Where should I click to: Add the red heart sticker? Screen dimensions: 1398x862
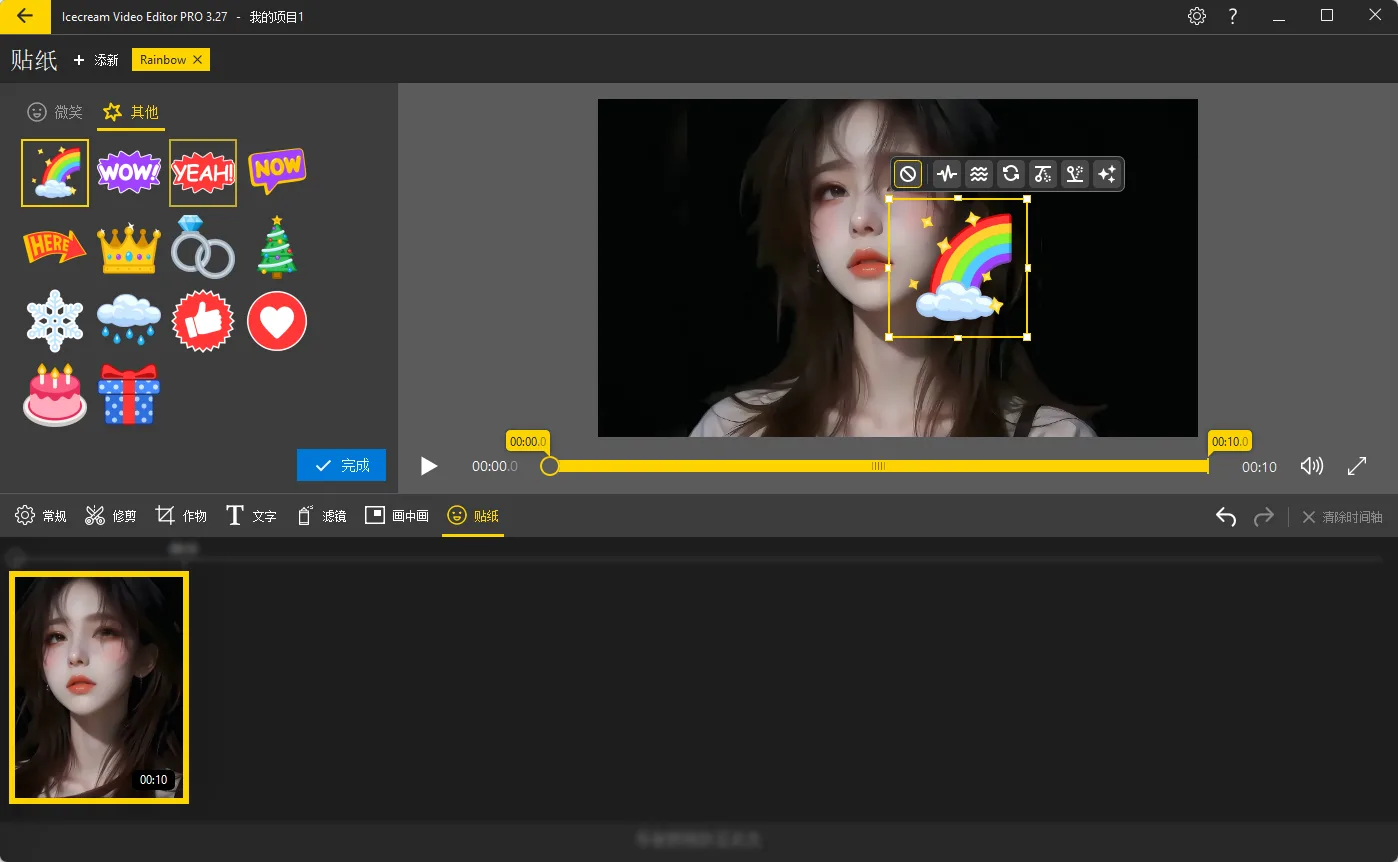click(x=277, y=321)
